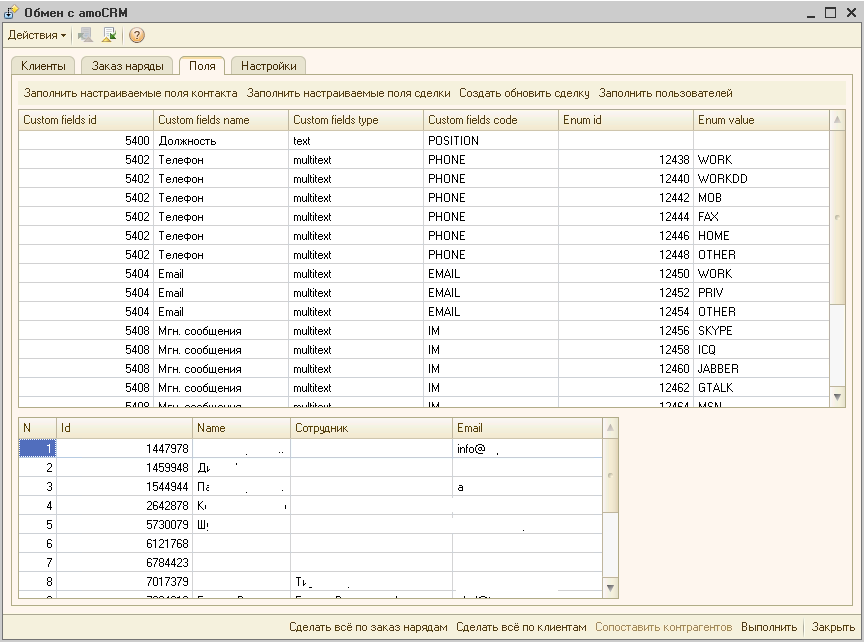Select the Поля tab
The height and width of the screenshot is (642, 864).
[202, 66]
